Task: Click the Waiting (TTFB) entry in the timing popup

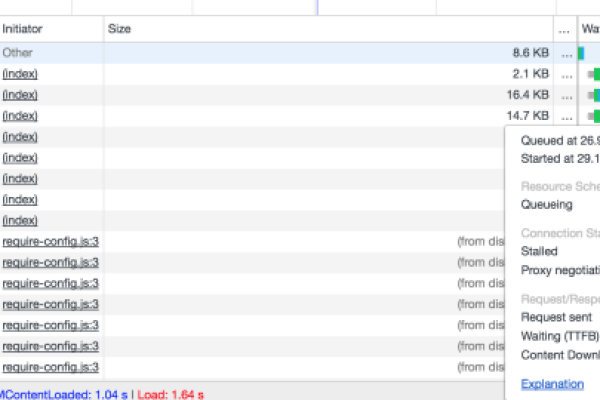Action: click(560, 334)
